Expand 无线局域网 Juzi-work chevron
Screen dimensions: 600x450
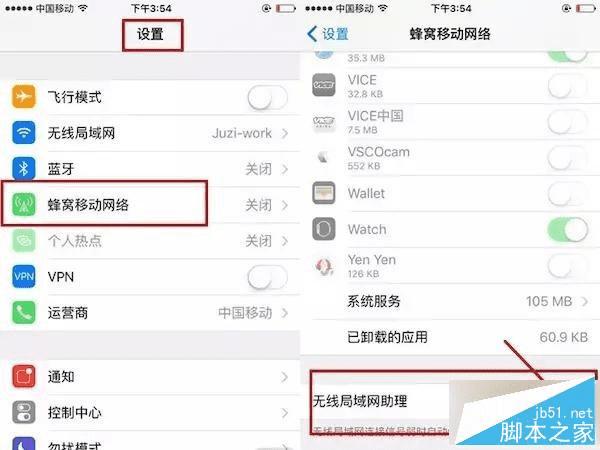tap(285, 133)
